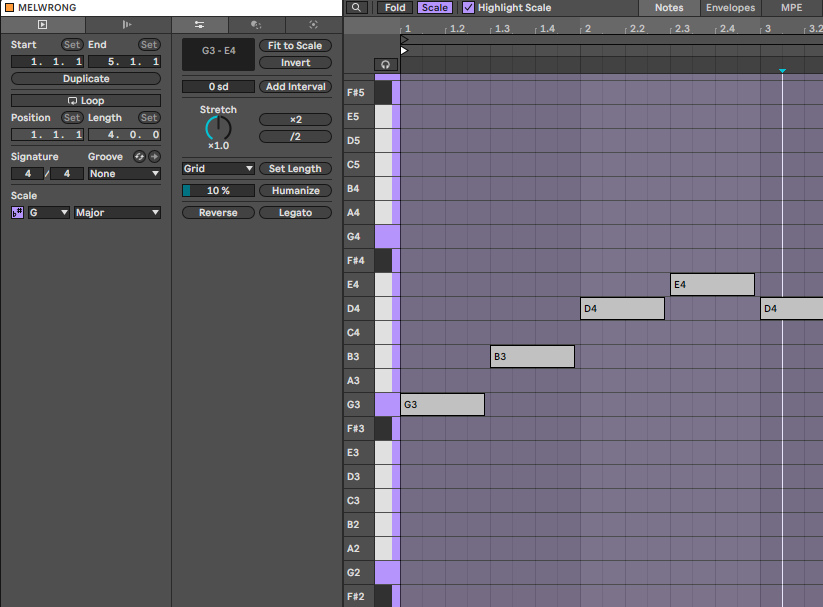Screen dimensions: 823x607
Task: Click the magnifier zoom icon
Action: coord(356,7)
